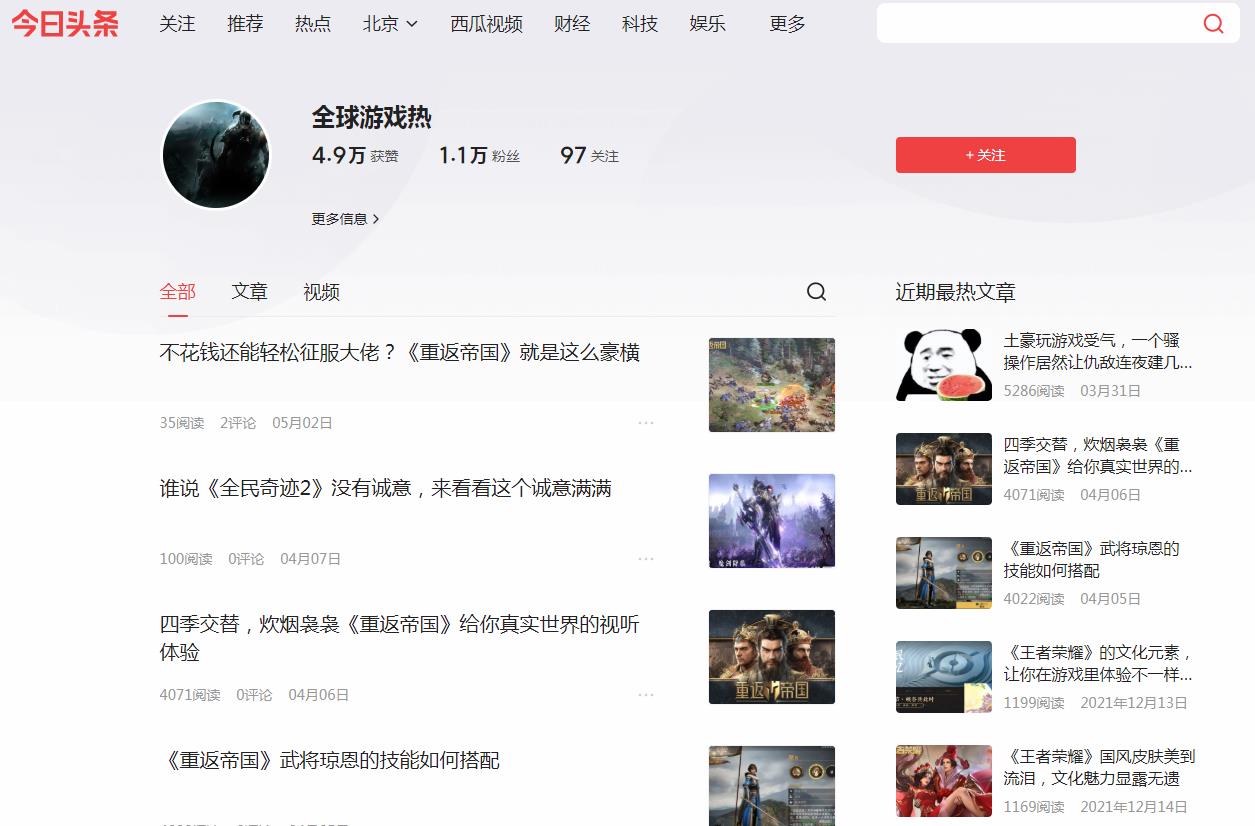Screen dimensions: 1255x826
Task: Click sidebar thumbnail dated 2021年12月14日
Action: point(944,781)
